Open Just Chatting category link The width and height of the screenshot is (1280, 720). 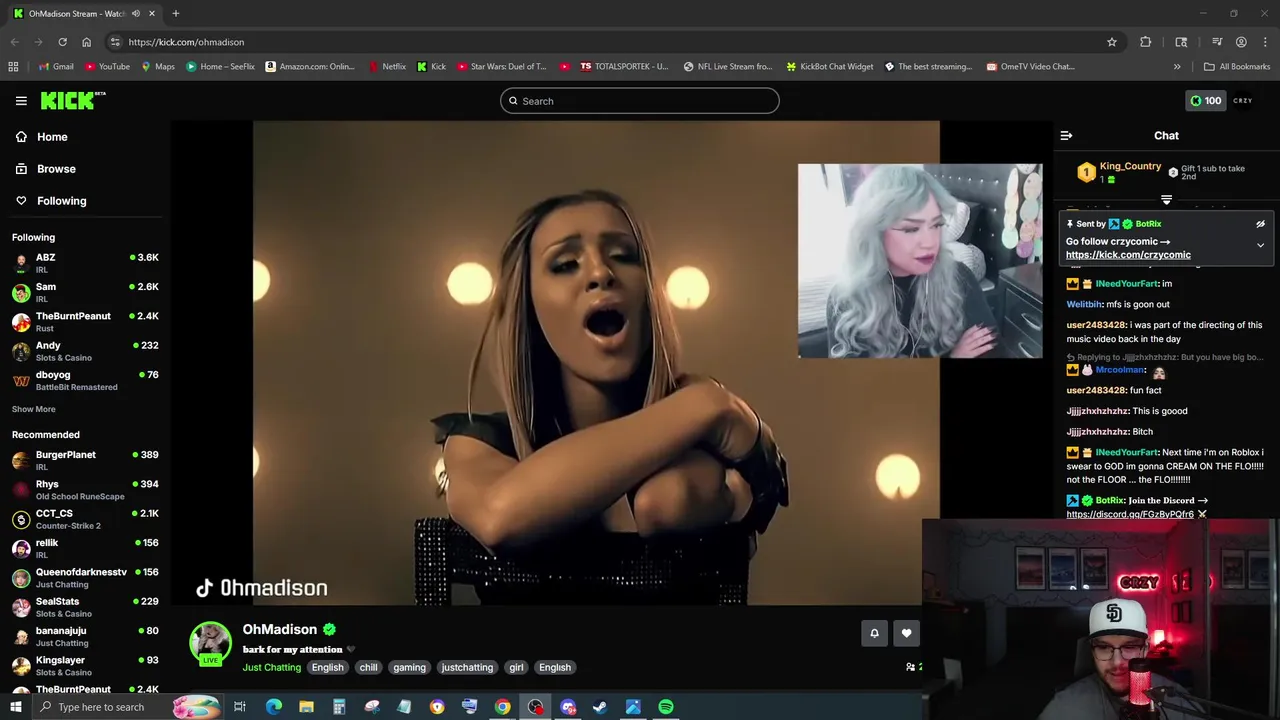[x=271, y=667]
